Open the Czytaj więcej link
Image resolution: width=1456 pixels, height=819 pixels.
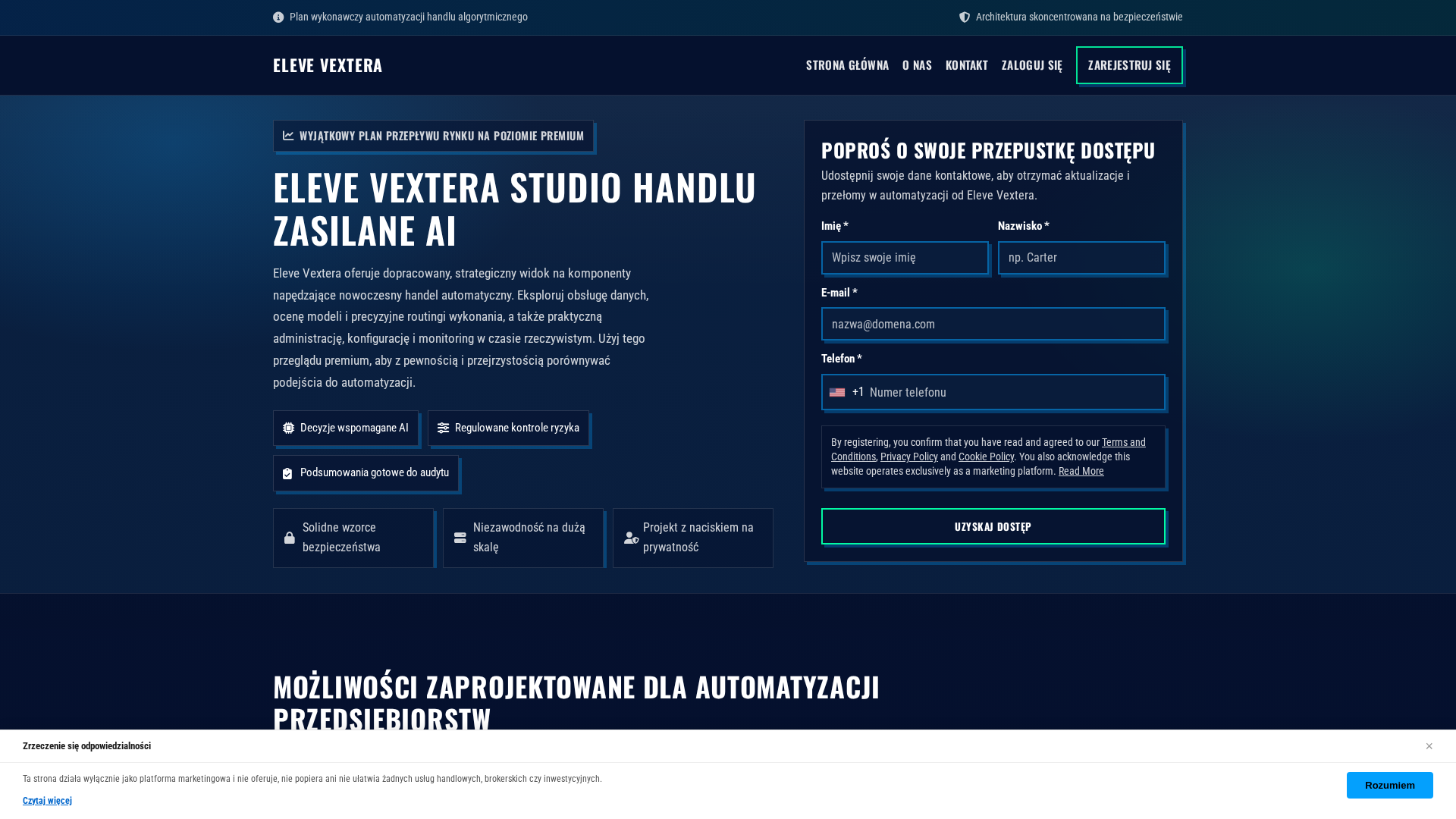click(x=47, y=801)
